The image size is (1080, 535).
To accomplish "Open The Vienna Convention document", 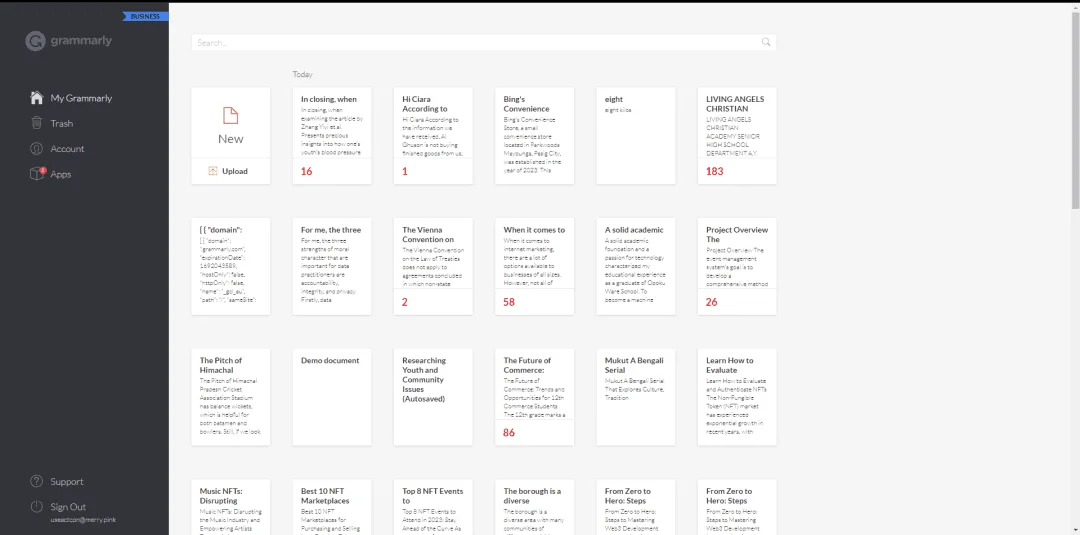I will [x=433, y=266].
